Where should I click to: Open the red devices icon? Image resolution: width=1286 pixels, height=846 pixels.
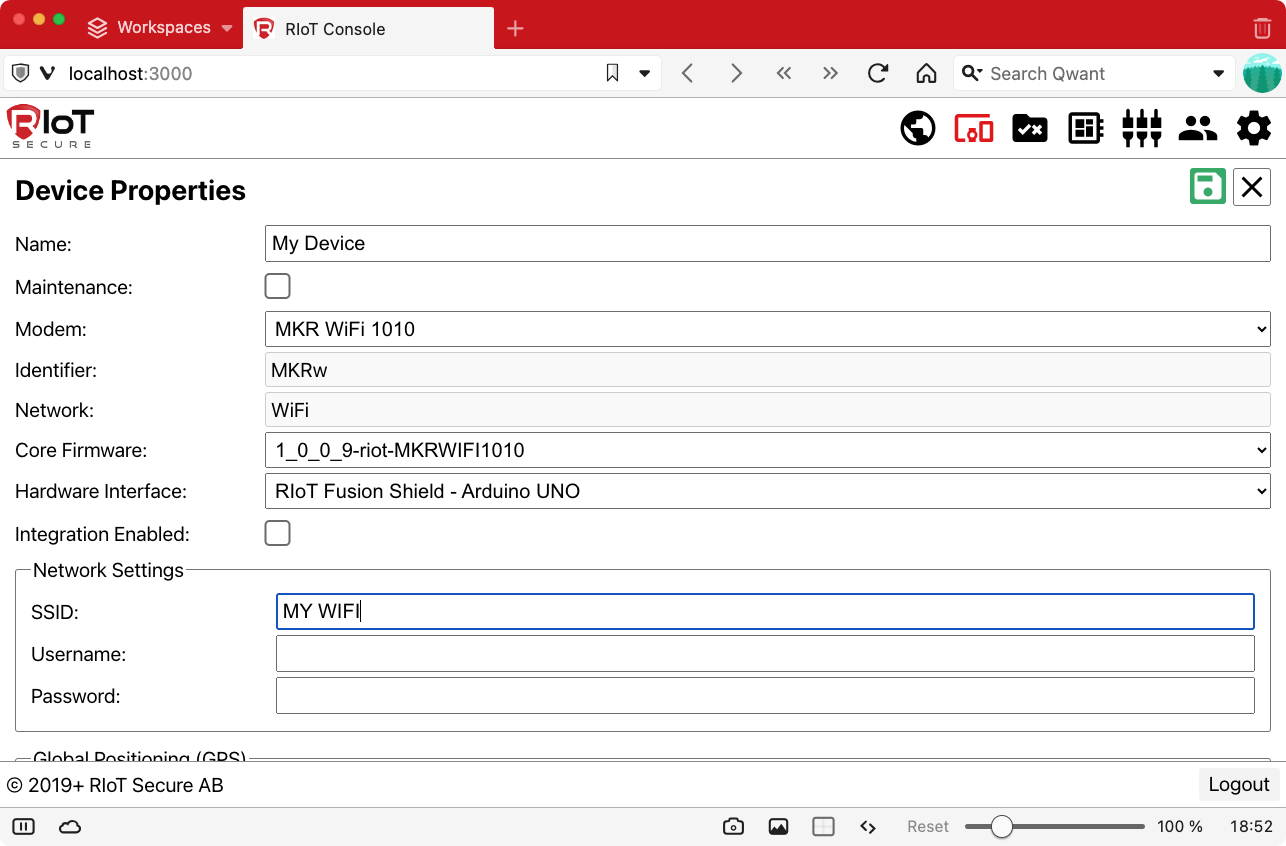(973, 128)
